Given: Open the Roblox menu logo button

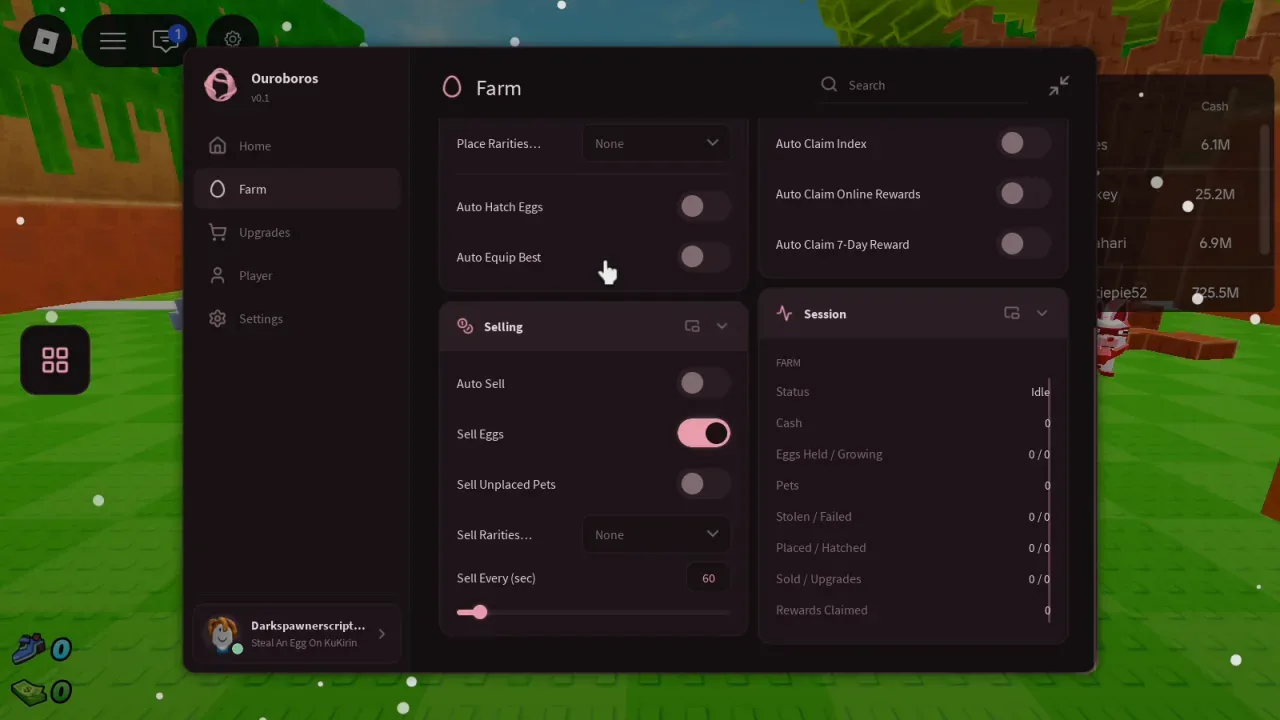Looking at the screenshot, I should click(x=46, y=40).
